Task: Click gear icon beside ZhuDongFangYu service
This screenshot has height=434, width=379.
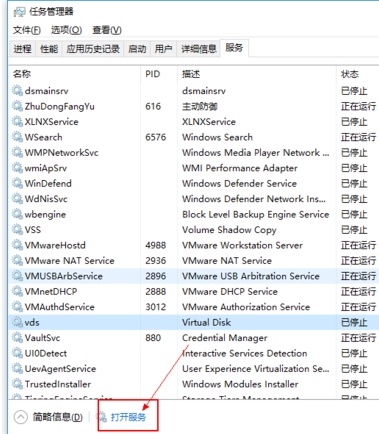Action: [x=17, y=106]
